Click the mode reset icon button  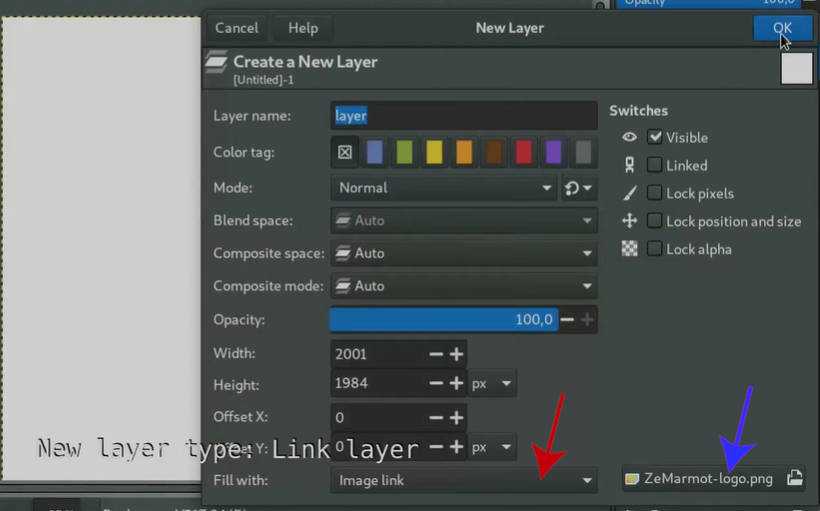579,188
